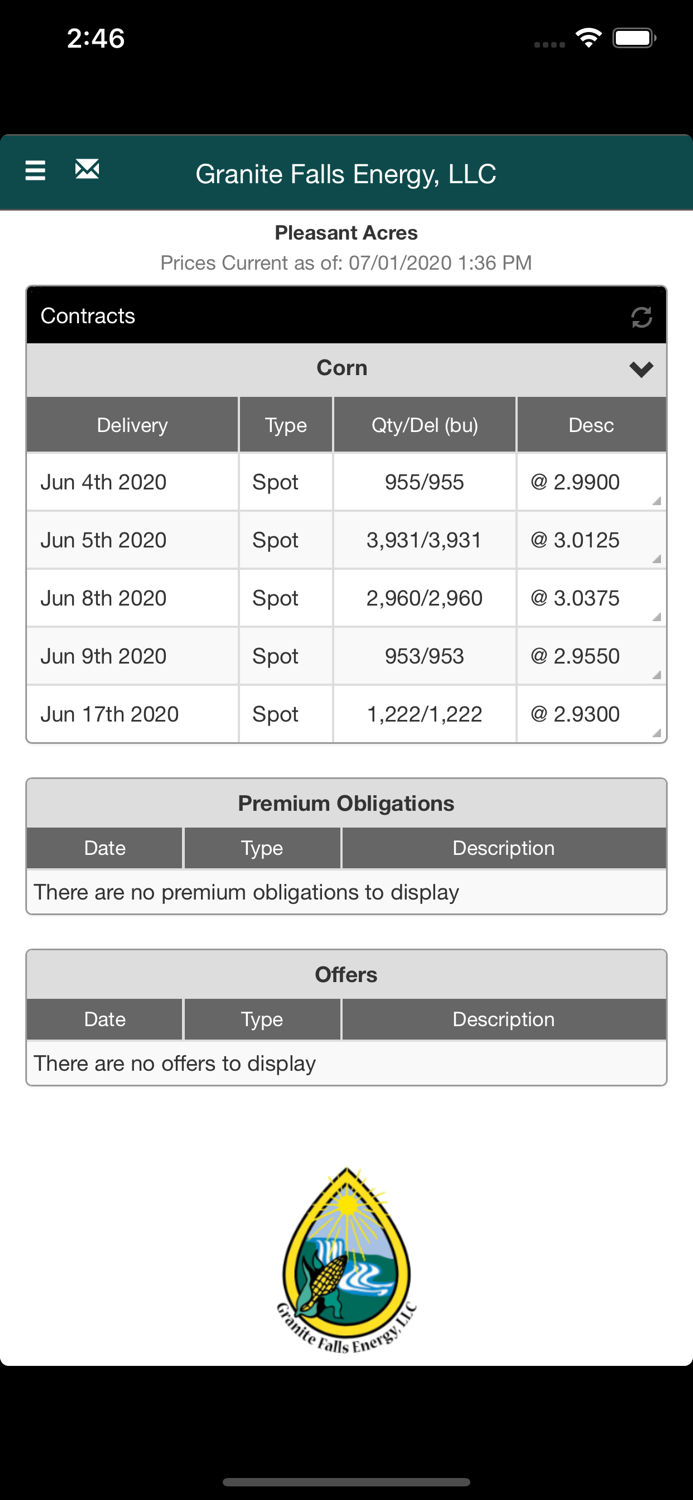Tap the envelope messages icon
The width and height of the screenshot is (693, 1500).
pos(87,170)
